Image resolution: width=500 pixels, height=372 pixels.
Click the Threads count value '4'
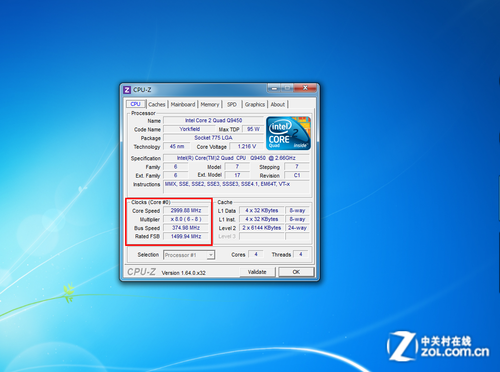point(301,254)
